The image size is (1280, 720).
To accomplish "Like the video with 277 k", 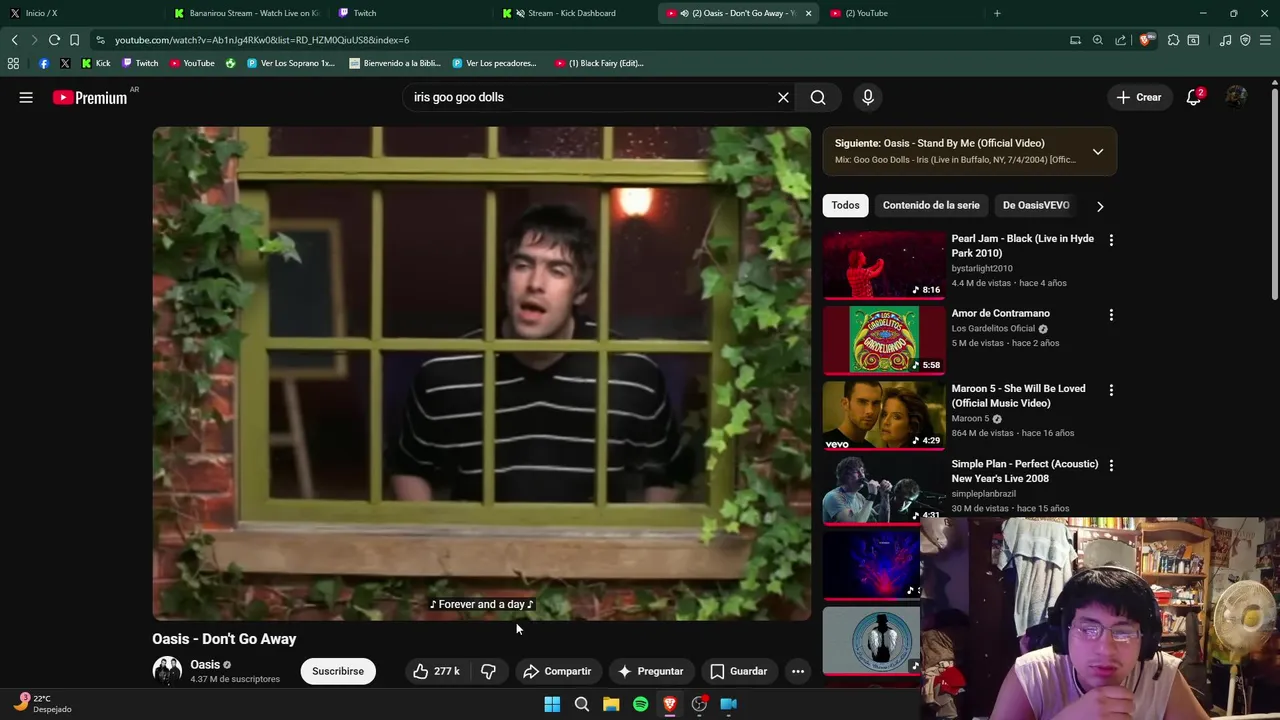I will (436, 671).
